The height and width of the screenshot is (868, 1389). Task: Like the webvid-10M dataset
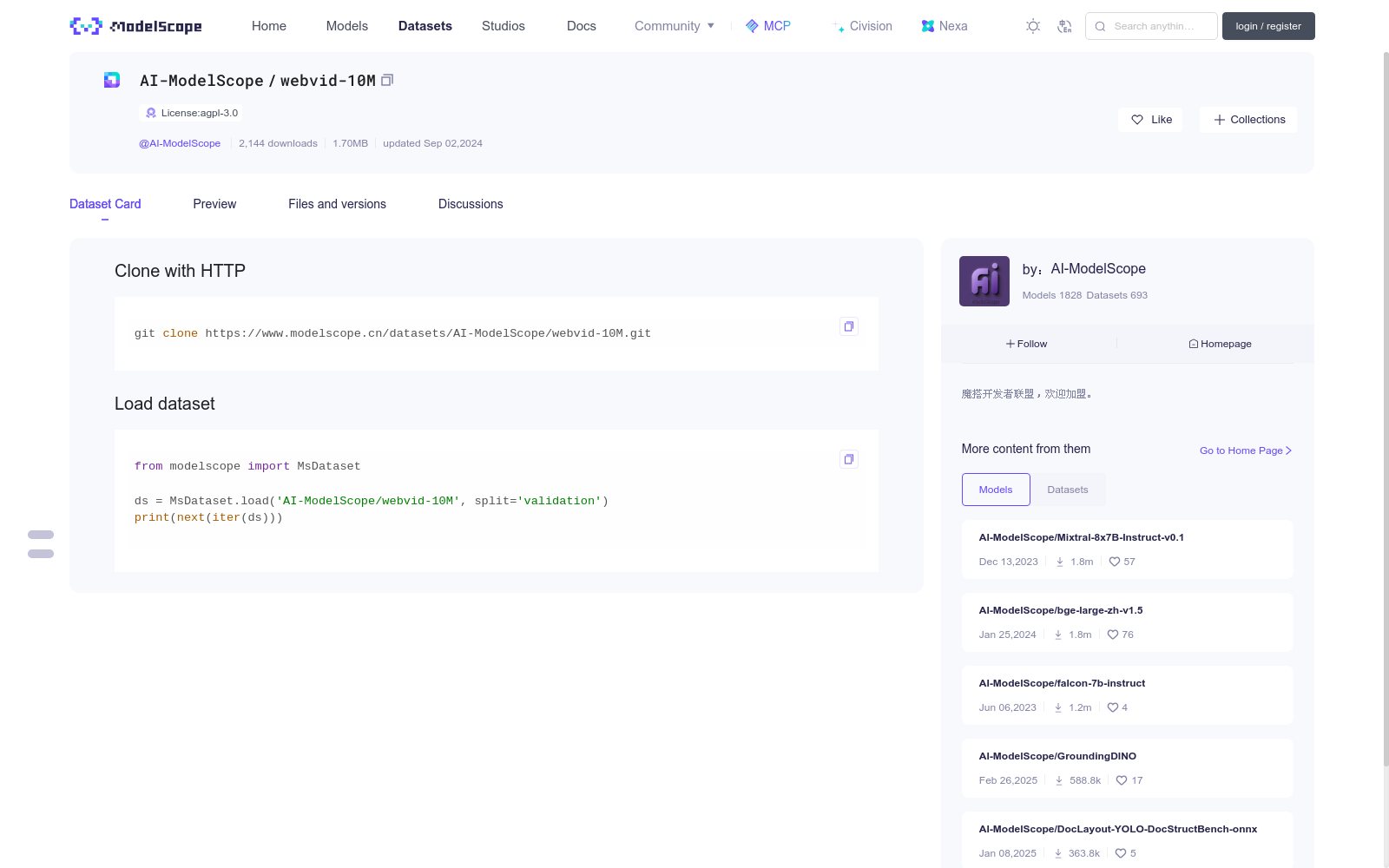pyautogui.click(x=1150, y=120)
